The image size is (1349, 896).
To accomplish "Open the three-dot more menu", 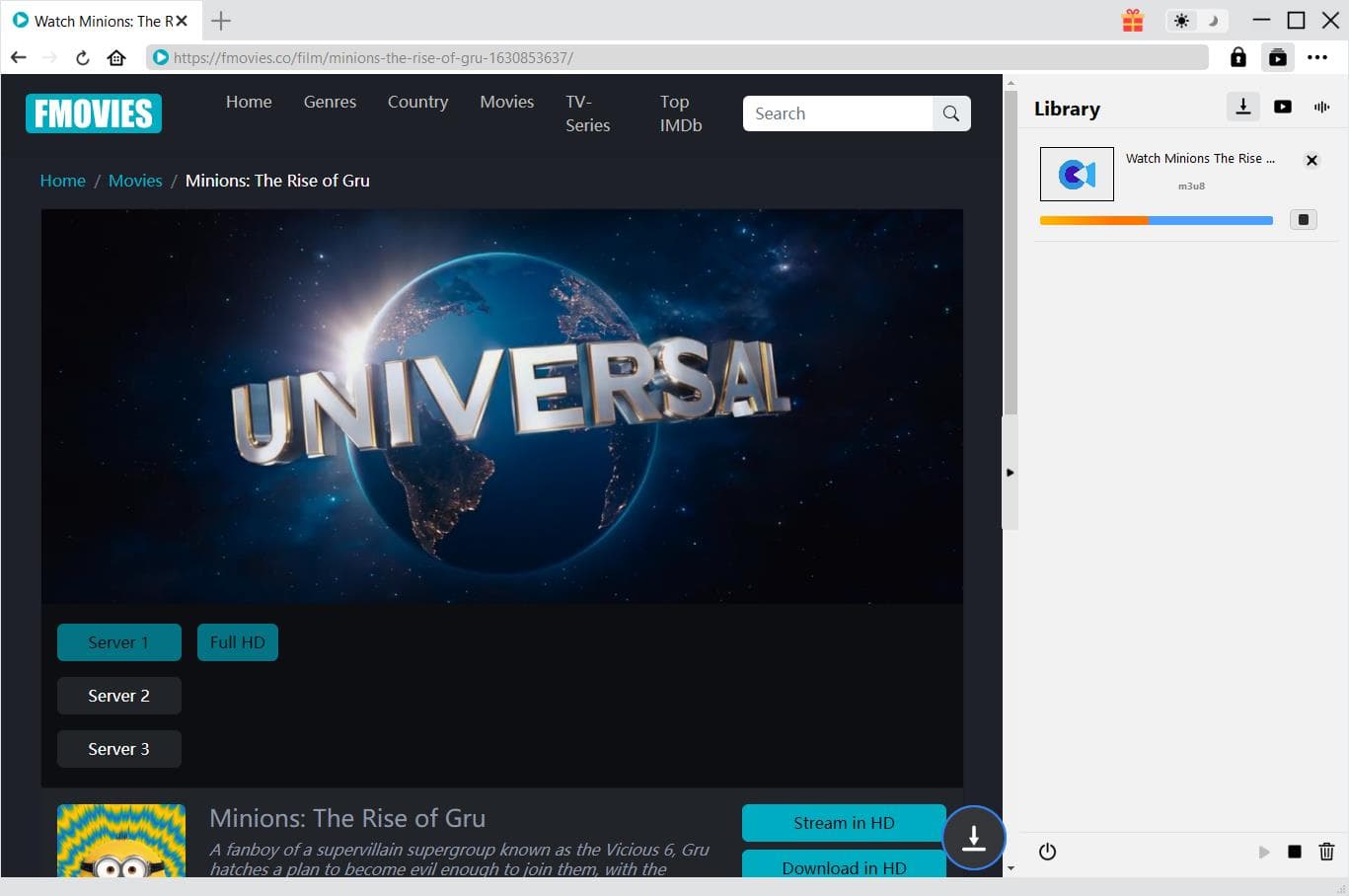I will point(1317,57).
